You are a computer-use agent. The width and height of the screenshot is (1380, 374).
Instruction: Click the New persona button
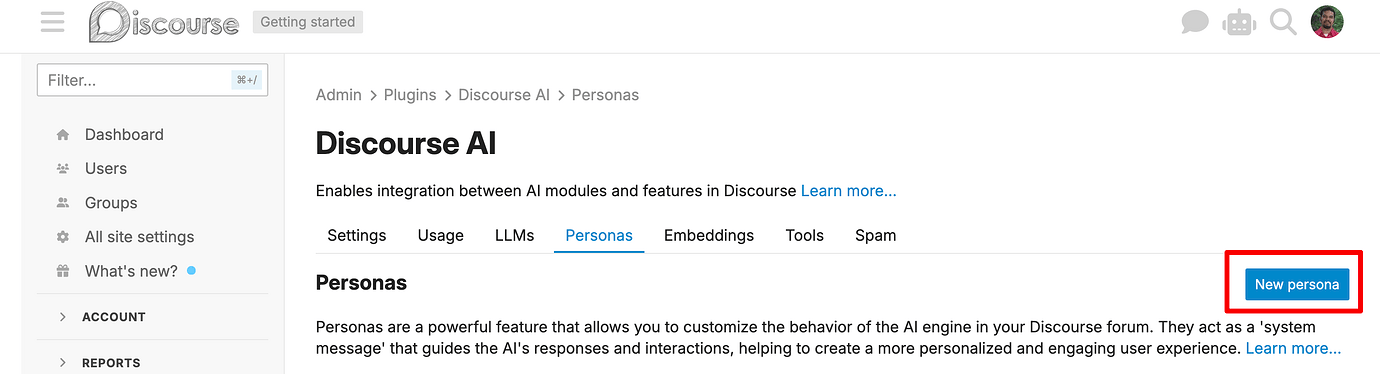(x=1297, y=284)
